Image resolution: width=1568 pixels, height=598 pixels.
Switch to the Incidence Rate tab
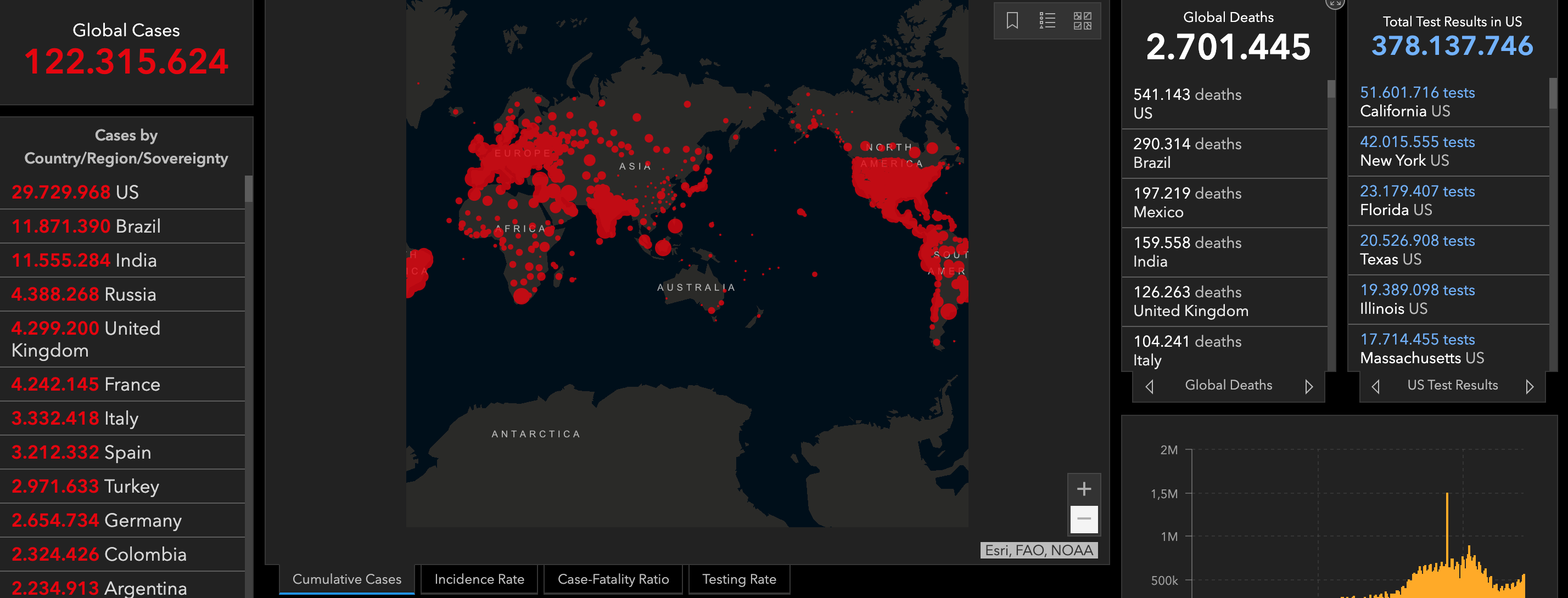479,579
